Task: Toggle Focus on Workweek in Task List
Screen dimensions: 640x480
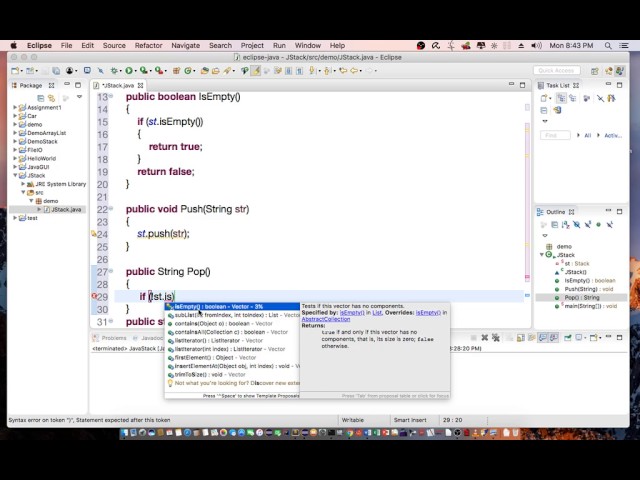Action: 587,98
